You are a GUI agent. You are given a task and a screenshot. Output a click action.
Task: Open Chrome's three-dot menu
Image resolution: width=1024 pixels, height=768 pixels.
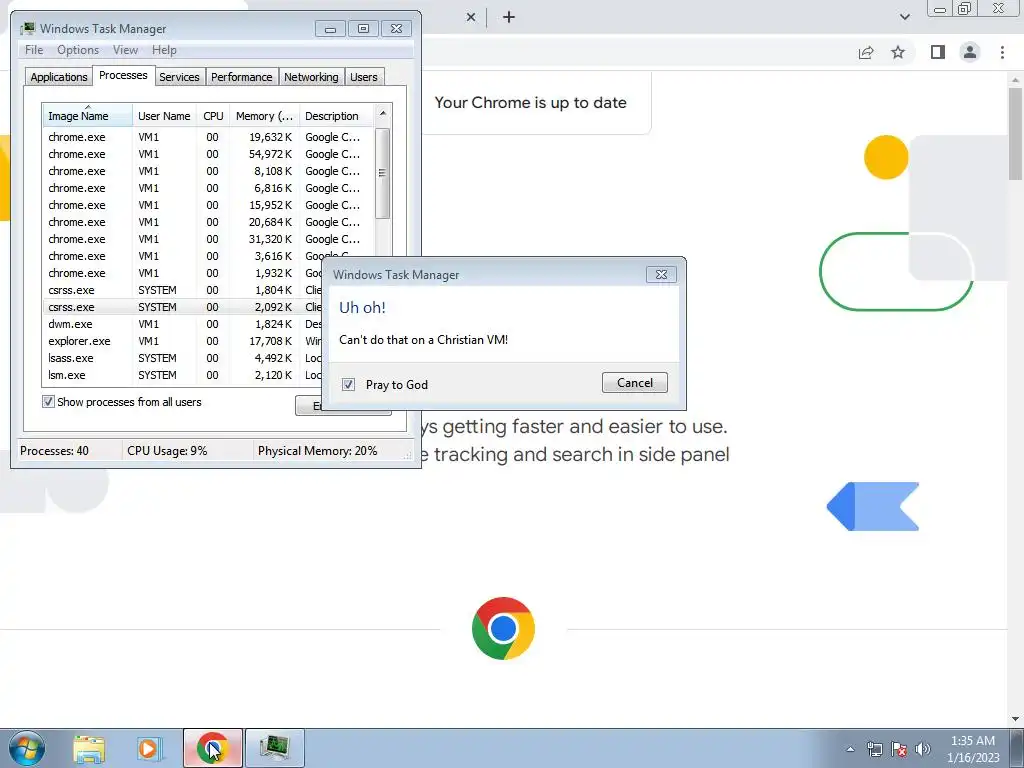(x=1002, y=52)
